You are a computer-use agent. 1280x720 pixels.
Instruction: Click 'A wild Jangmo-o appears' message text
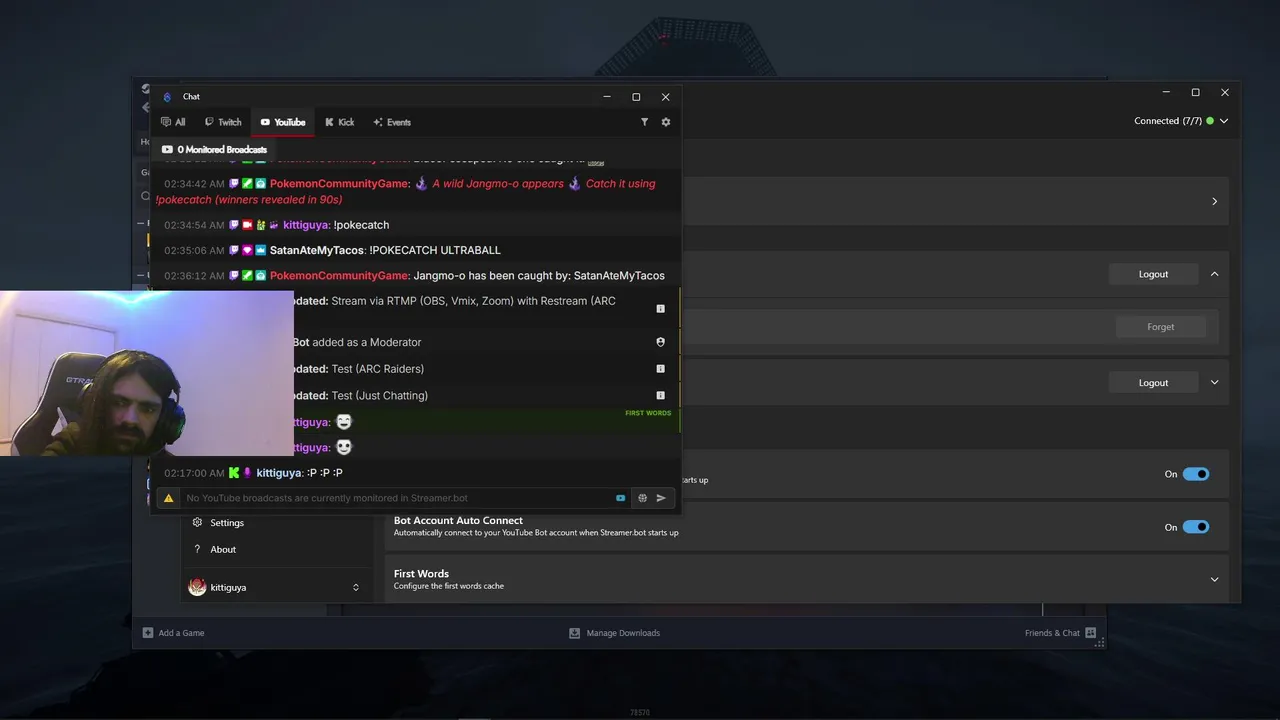tap(498, 184)
